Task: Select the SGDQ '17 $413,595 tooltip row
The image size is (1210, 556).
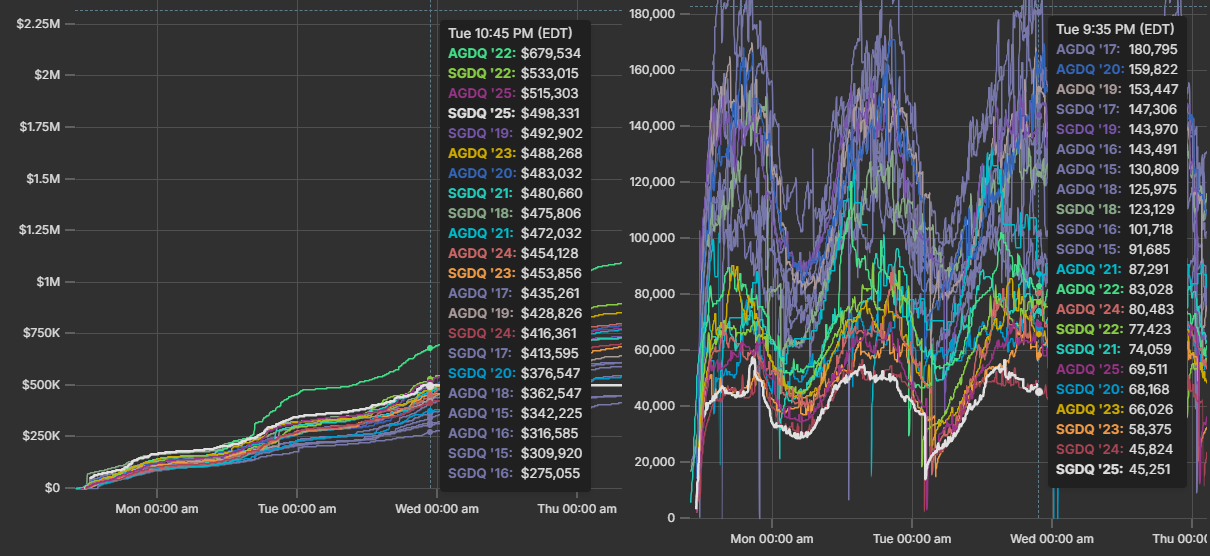Action: pyautogui.click(x=514, y=353)
